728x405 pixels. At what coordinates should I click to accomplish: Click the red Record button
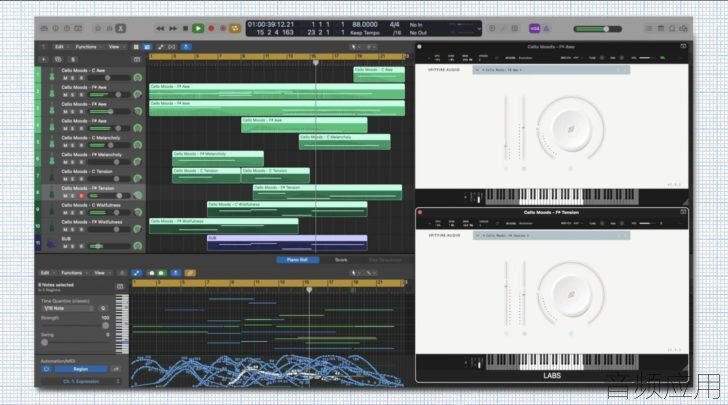click(211, 28)
